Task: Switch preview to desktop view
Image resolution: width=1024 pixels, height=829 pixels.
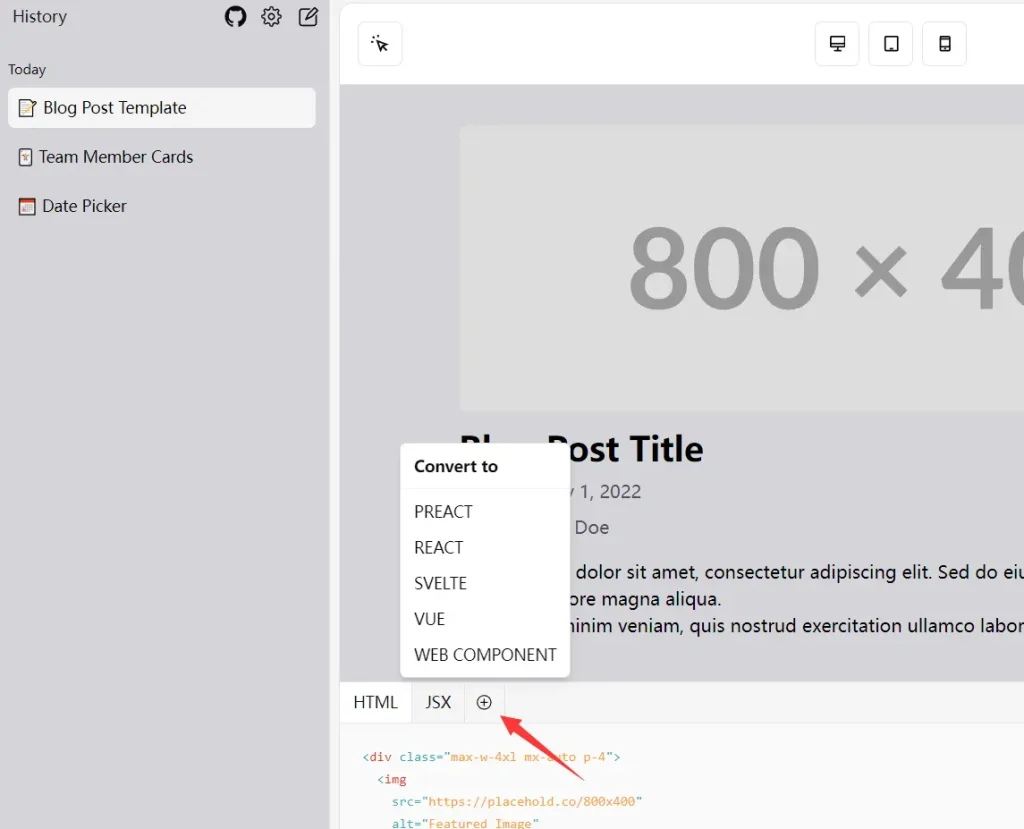Action: point(836,43)
